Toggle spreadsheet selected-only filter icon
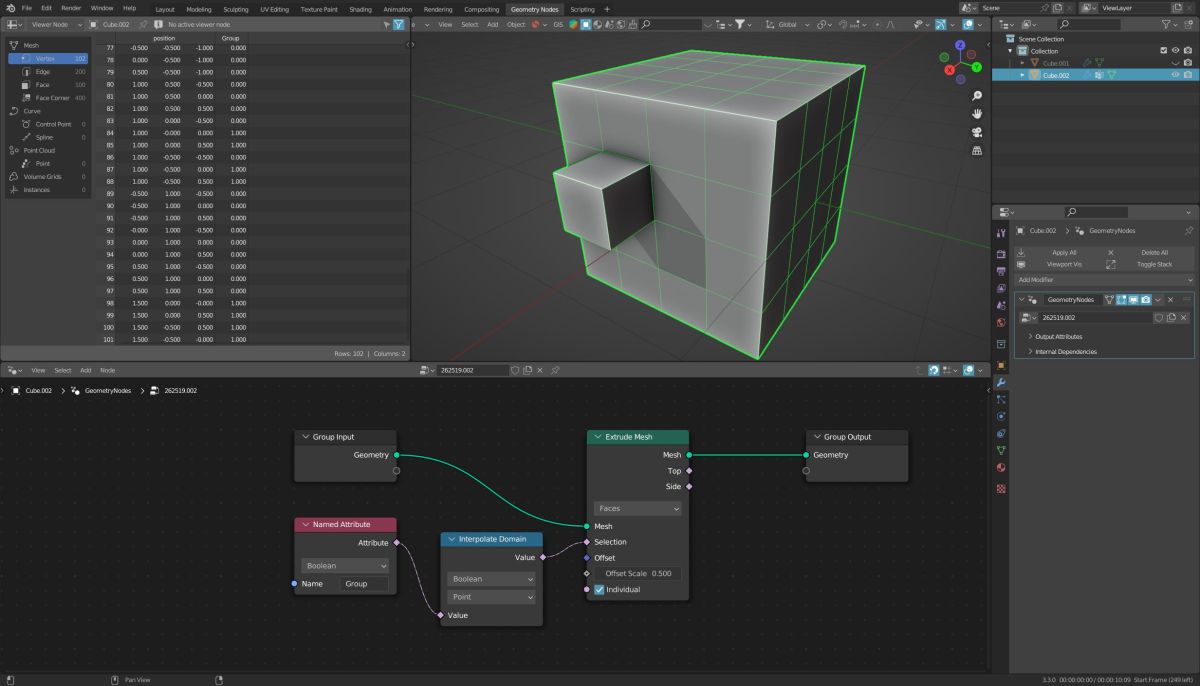 point(387,24)
